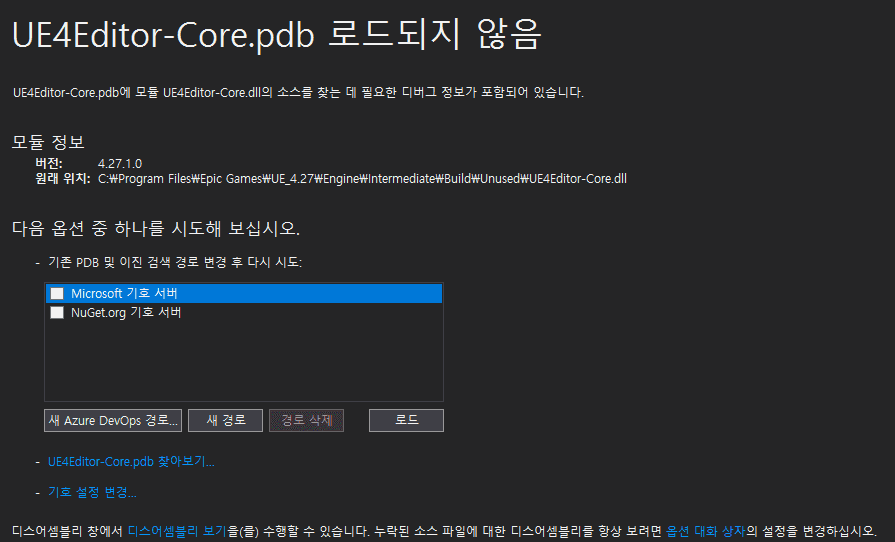Image resolution: width=895 pixels, height=542 pixels.
Task: Add a path with 새 경로 button
Action: coord(225,420)
